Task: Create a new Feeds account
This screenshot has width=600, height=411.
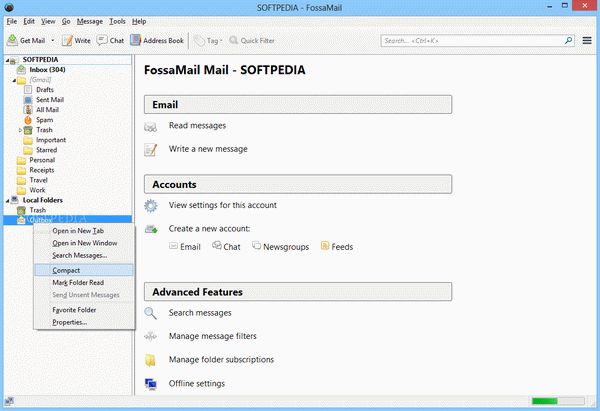Action: tap(337, 246)
